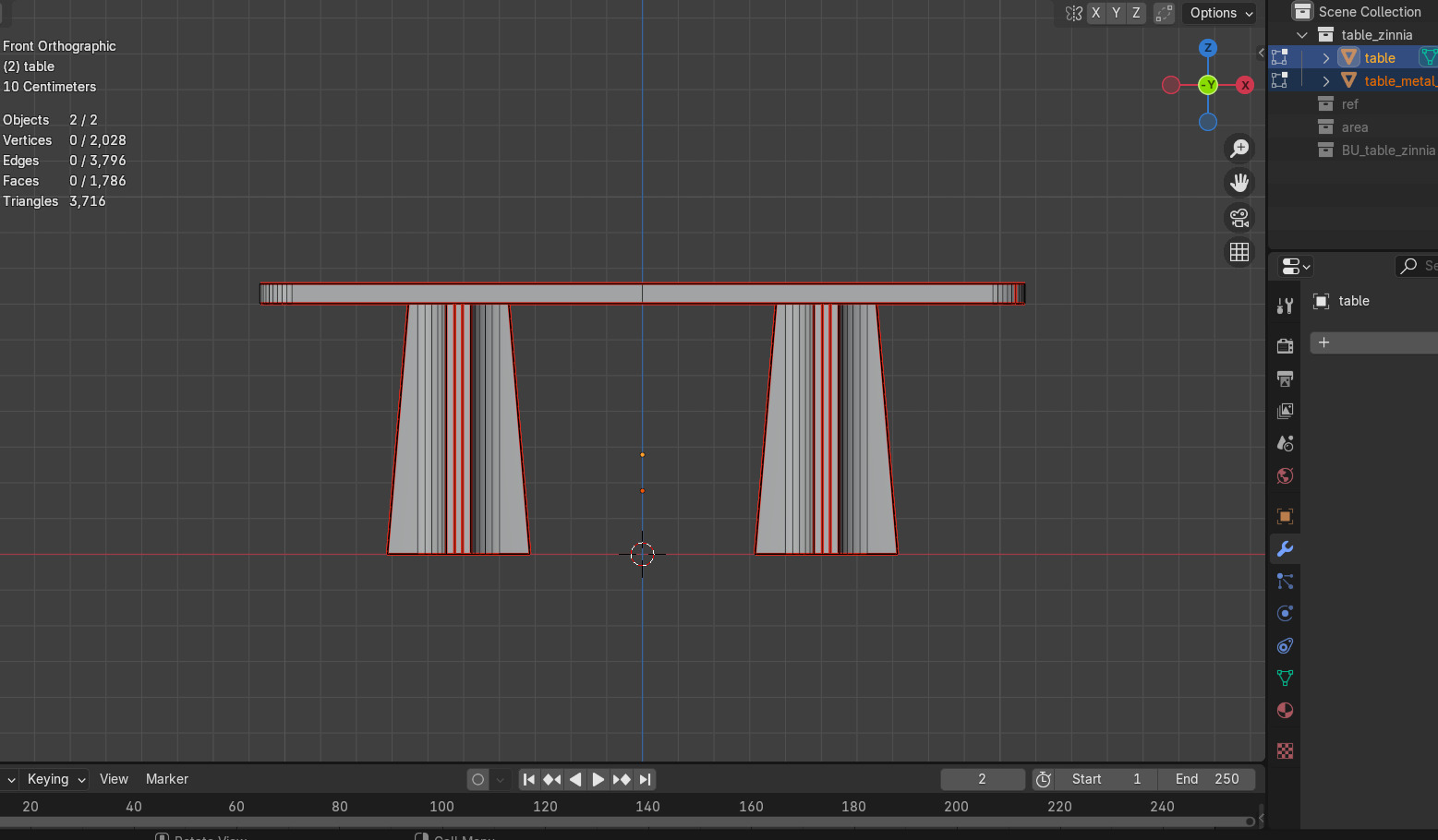1438x840 pixels.
Task: Open the Options dropdown
Action: click(1221, 13)
